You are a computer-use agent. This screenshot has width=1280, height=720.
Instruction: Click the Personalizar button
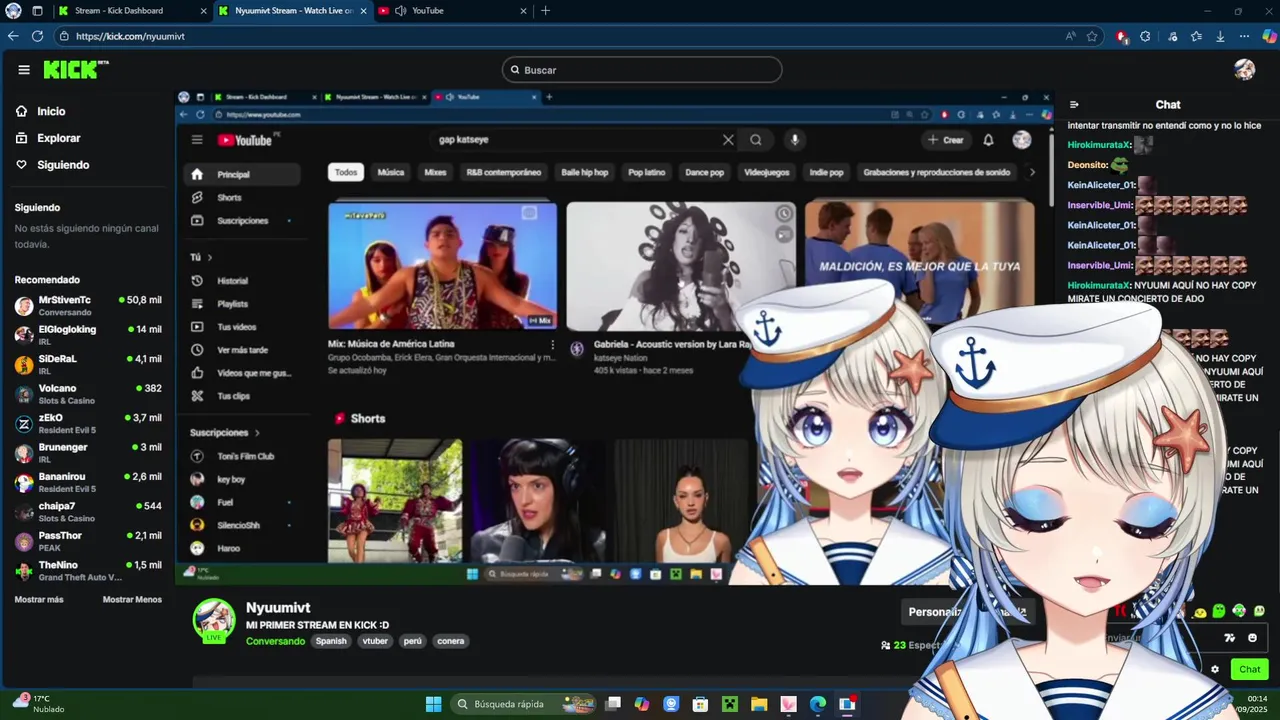click(x=935, y=612)
